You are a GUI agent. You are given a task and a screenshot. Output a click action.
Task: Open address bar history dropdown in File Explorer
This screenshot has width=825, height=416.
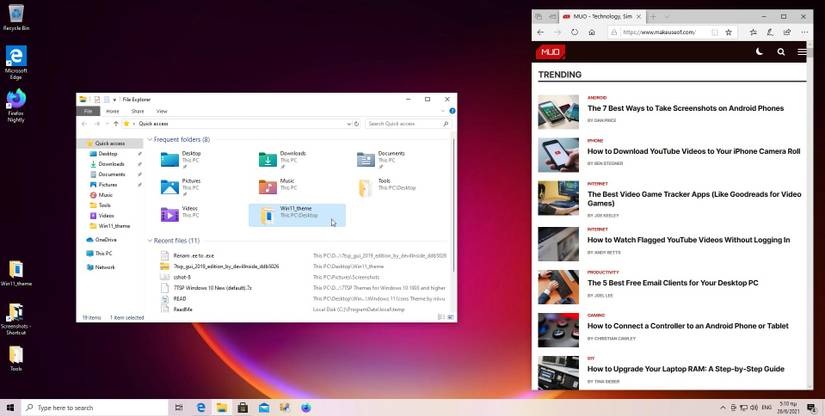click(x=349, y=124)
